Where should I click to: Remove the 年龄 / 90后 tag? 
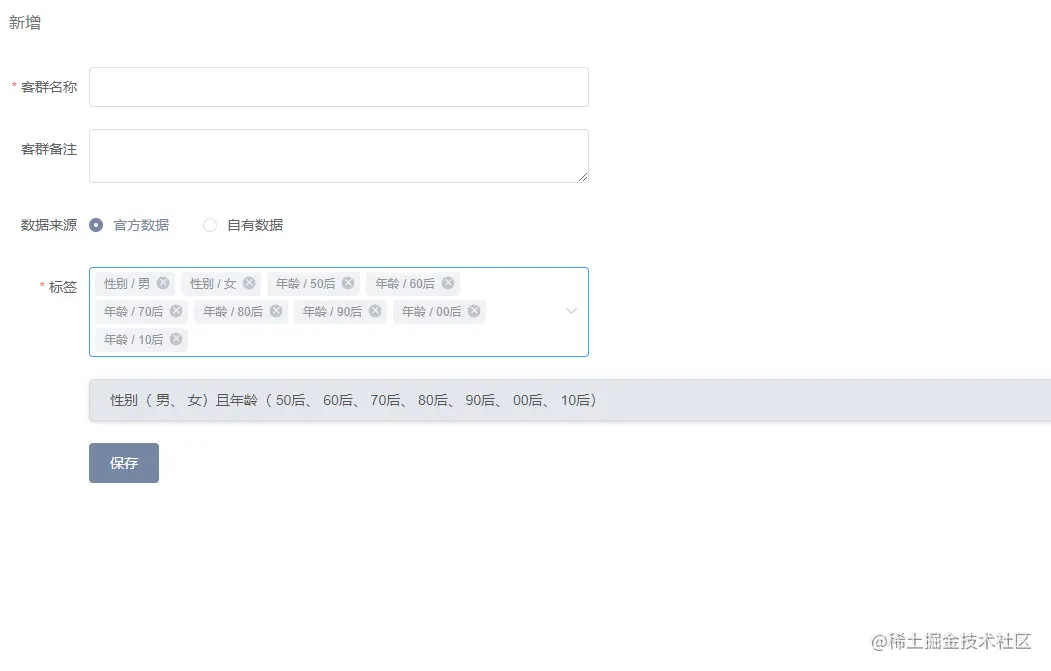[x=375, y=311]
